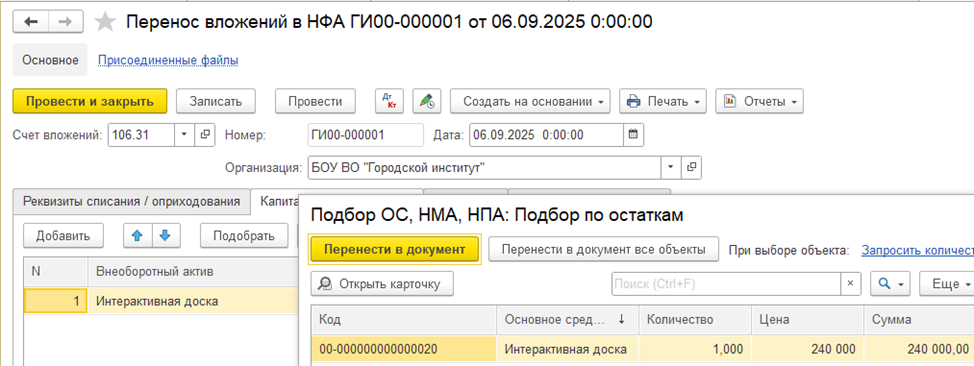Open organization card via Организация open icon
The width and height of the screenshot is (974, 366).
pyautogui.click(x=691, y=168)
